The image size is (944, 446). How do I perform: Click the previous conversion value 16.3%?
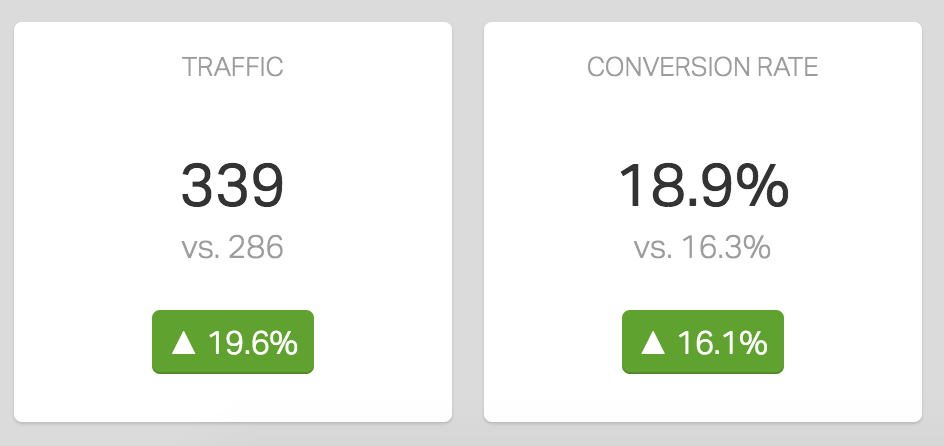(x=727, y=247)
